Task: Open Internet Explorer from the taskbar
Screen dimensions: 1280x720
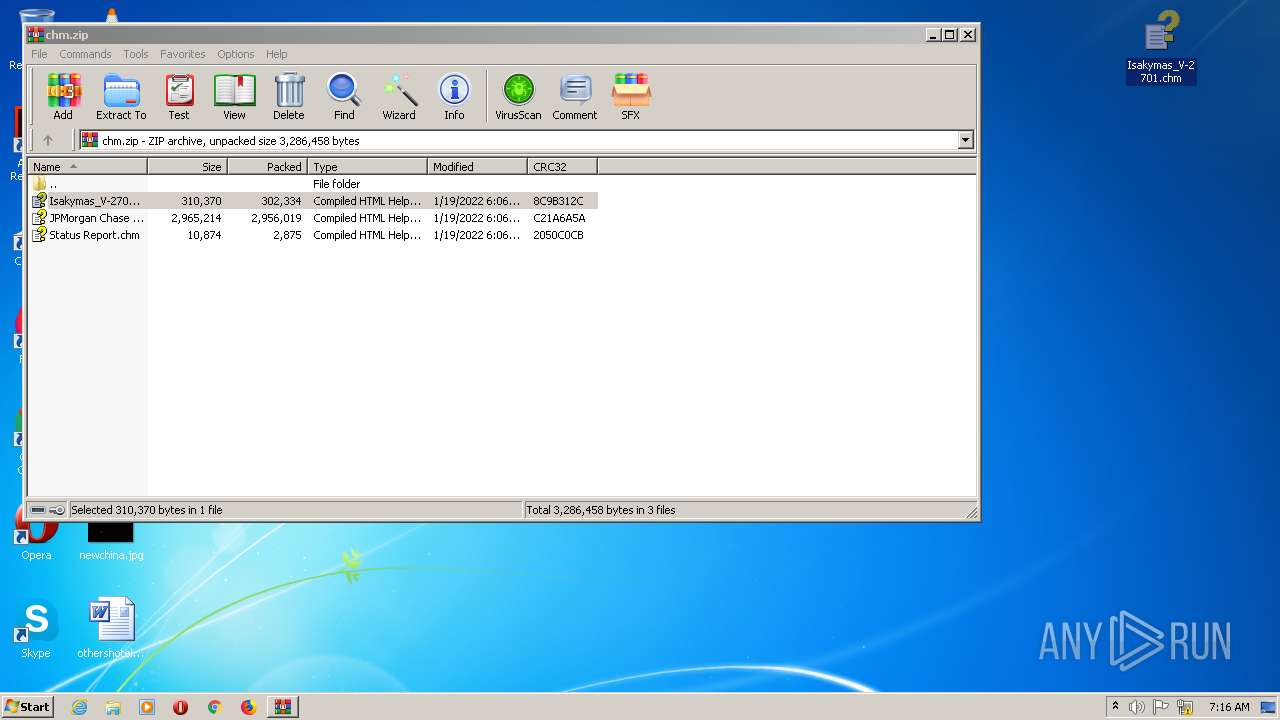Action: [x=79, y=707]
